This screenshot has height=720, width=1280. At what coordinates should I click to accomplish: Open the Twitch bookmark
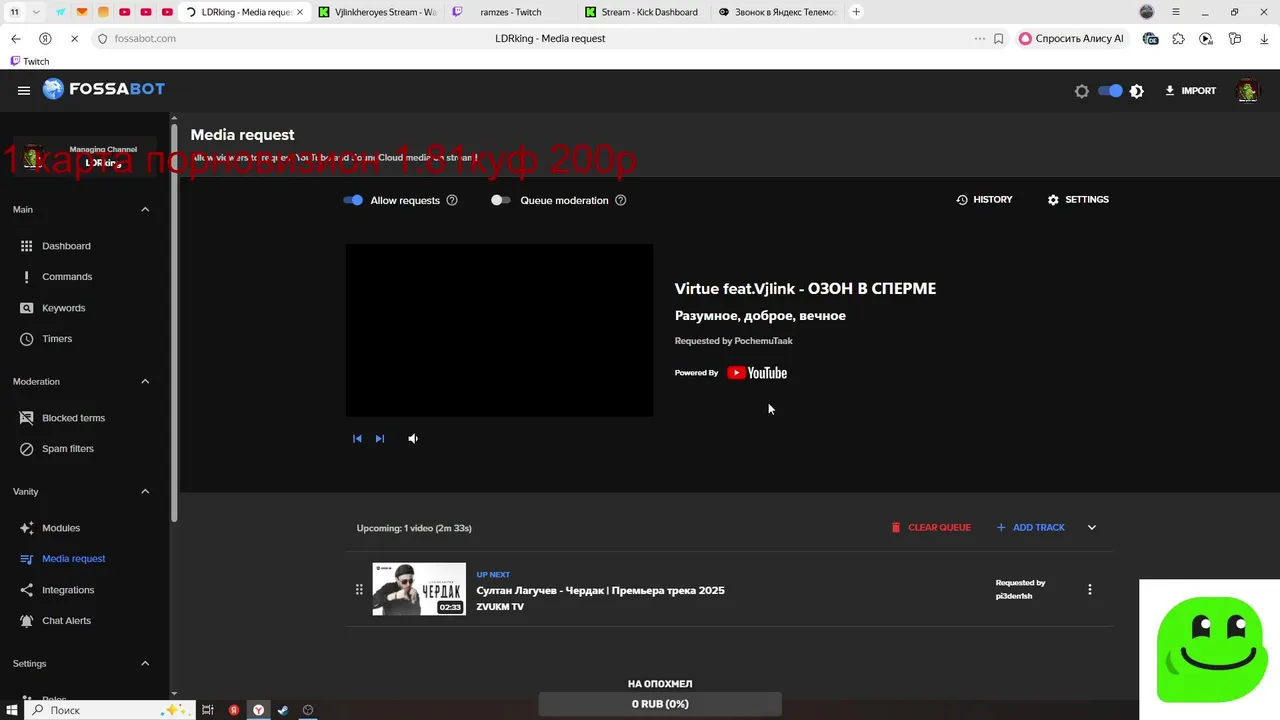point(29,61)
